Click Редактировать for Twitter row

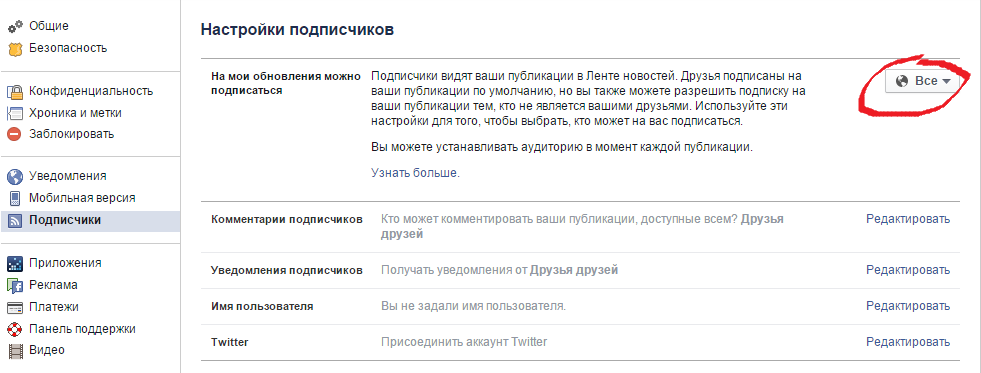(x=908, y=342)
